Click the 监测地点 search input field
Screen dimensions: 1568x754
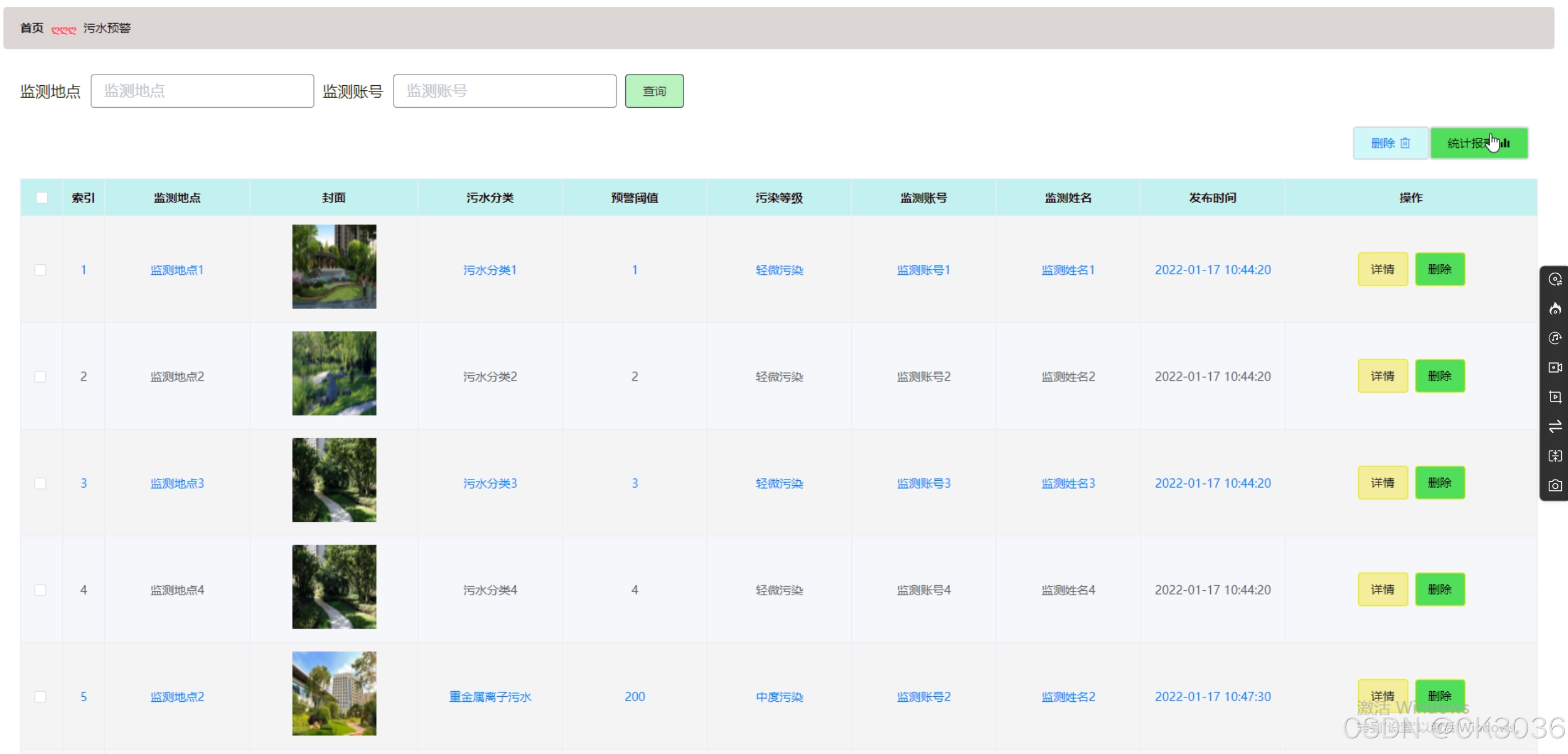pyautogui.click(x=202, y=91)
